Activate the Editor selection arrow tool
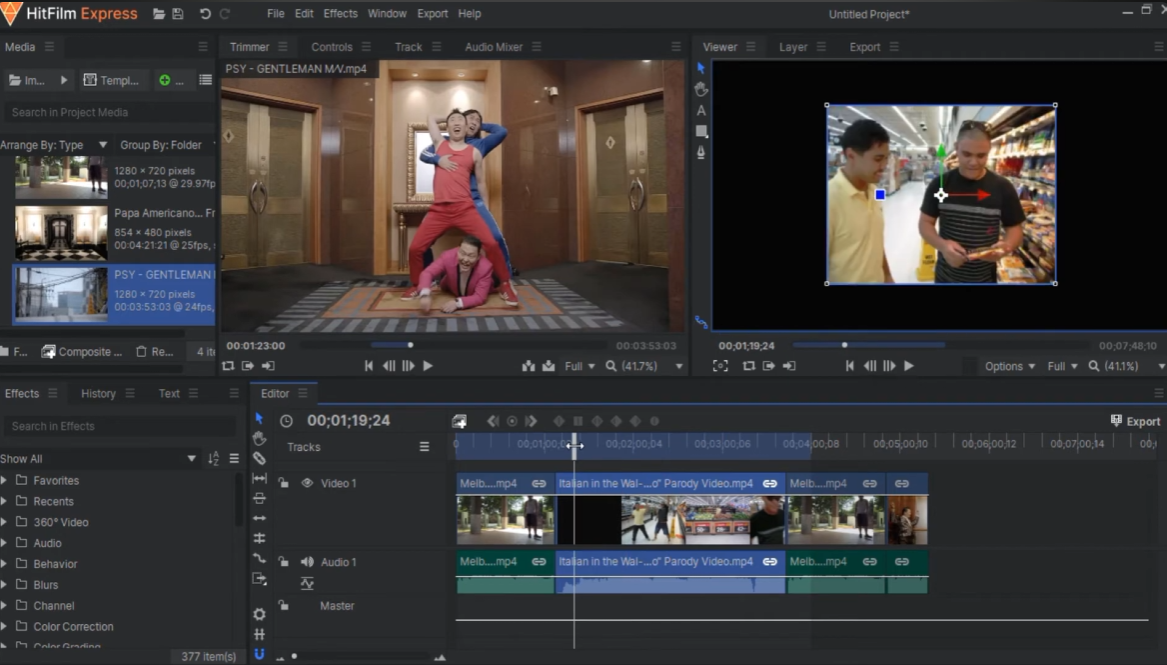This screenshot has width=1167, height=665. point(259,418)
